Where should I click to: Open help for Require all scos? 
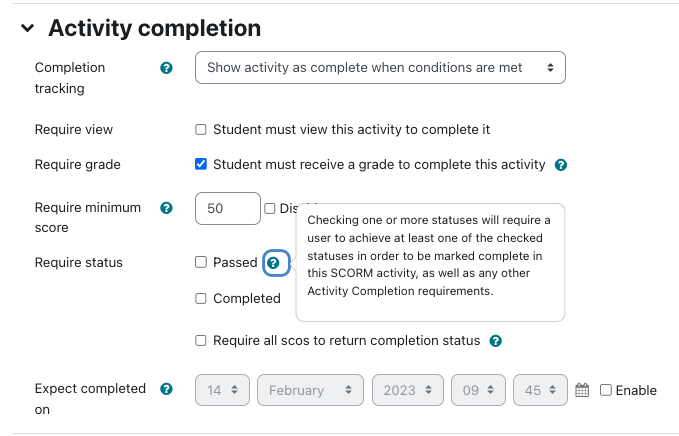point(495,341)
